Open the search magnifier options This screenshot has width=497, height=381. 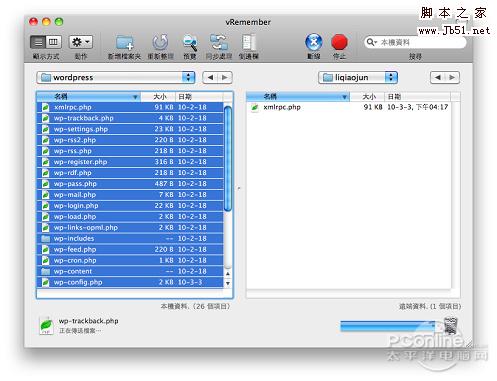click(371, 42)
